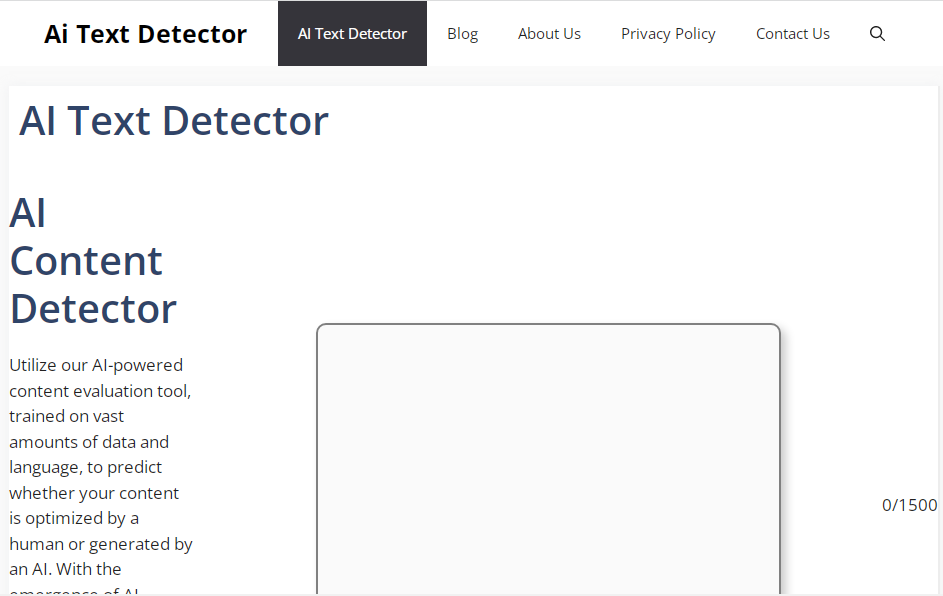Click the "amounts of data and" text line

coord(89,442)
